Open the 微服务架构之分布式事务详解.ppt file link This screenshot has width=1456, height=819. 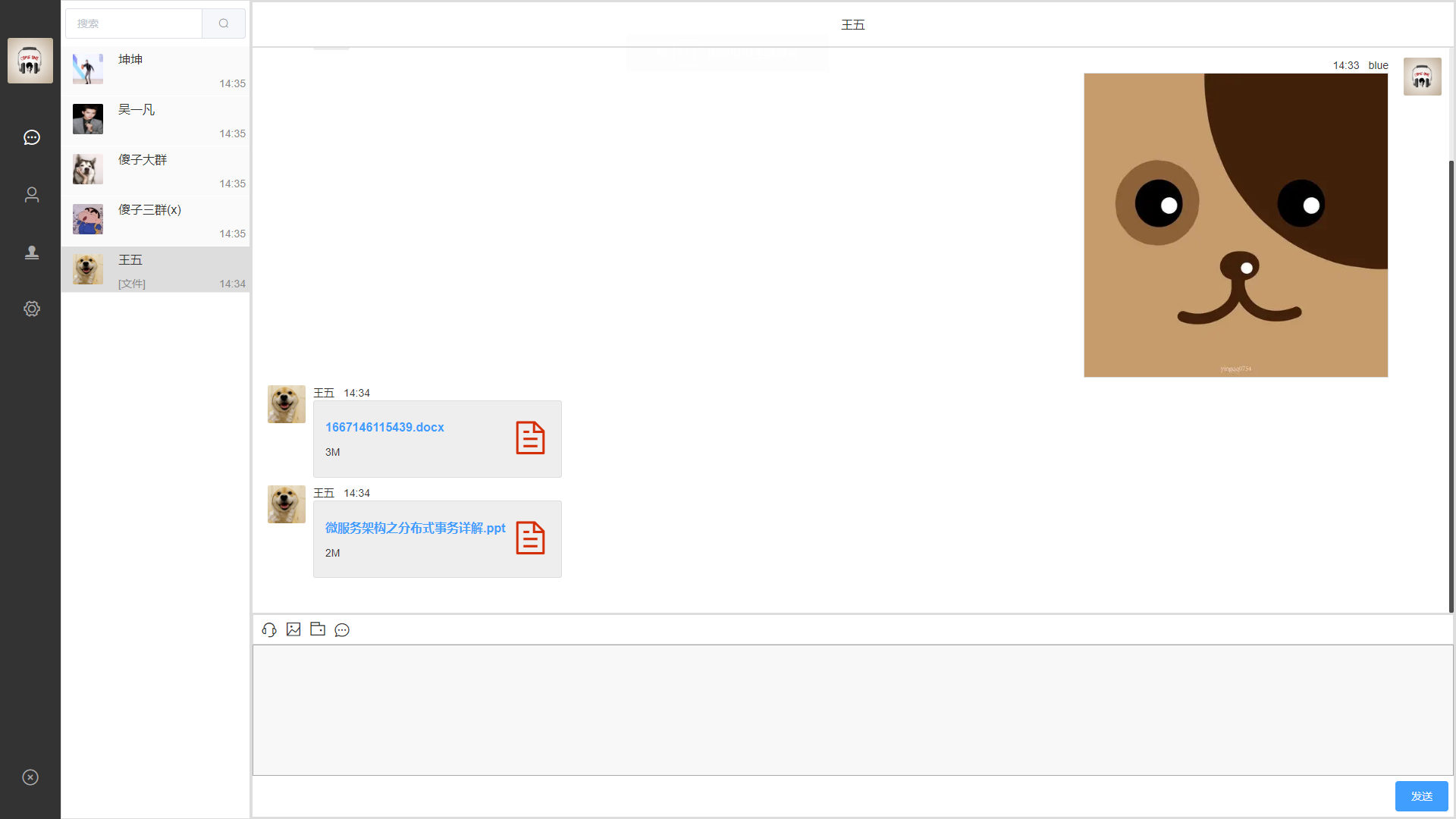pos(415,528)
